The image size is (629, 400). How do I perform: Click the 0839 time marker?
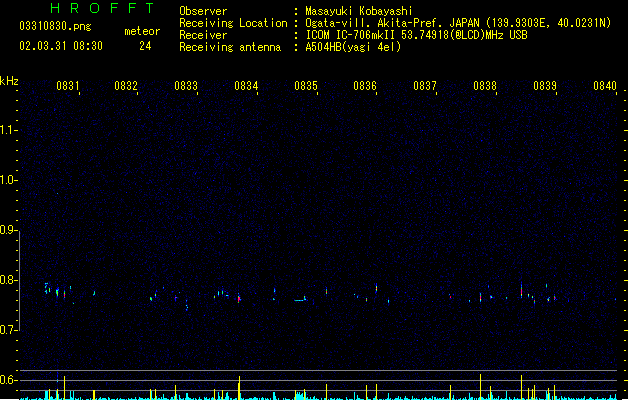(545, 86)
